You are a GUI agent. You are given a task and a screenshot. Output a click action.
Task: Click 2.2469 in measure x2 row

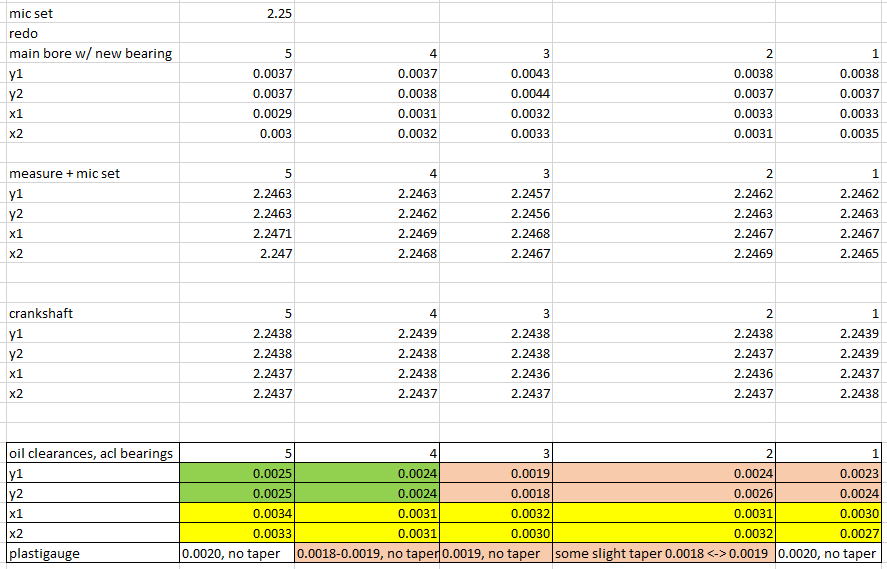pyautogui.click(x=664, y=253)
